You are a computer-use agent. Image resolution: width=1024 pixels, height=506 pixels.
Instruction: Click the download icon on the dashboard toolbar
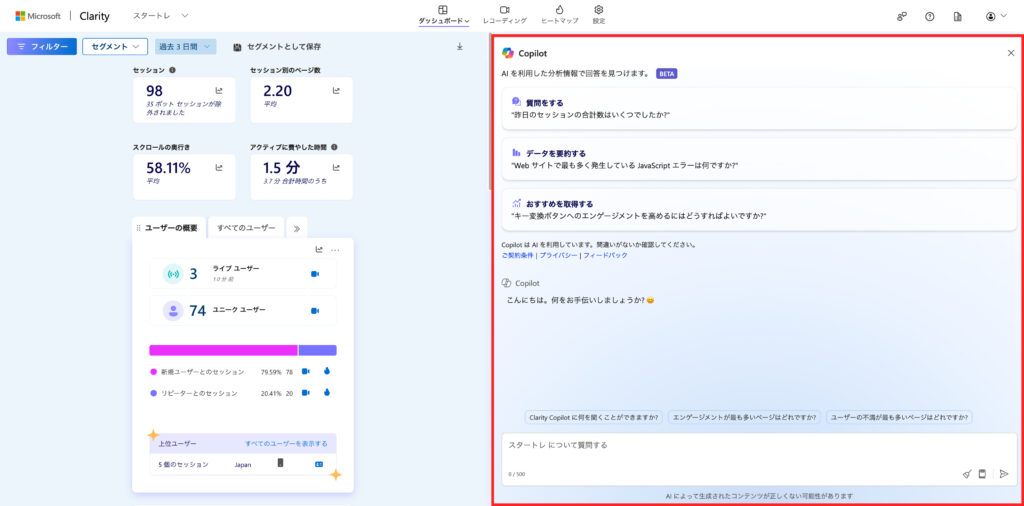point(460,46)
